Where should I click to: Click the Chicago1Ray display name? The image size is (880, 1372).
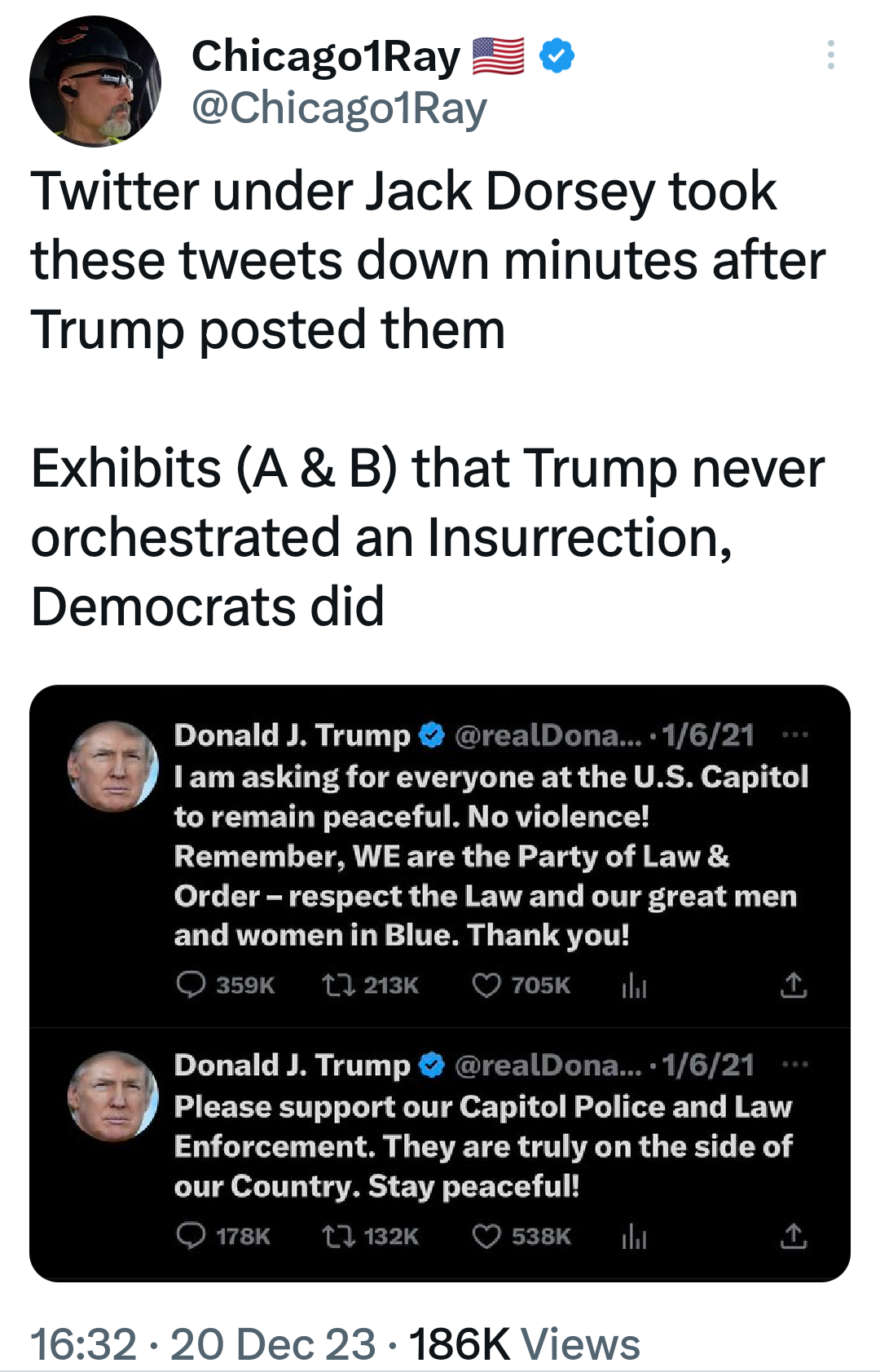tap(326, 56)
